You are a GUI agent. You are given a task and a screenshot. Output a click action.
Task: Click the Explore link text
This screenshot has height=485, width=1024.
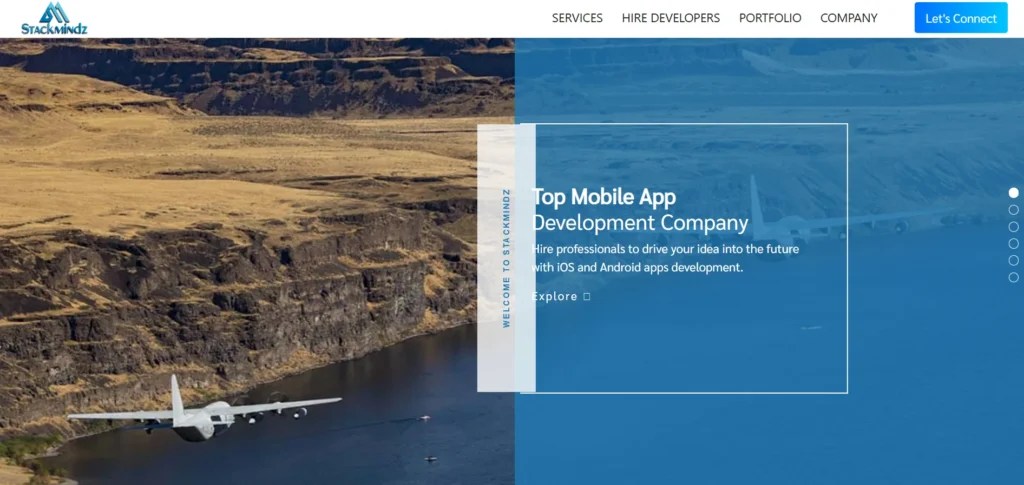[555, 297]
